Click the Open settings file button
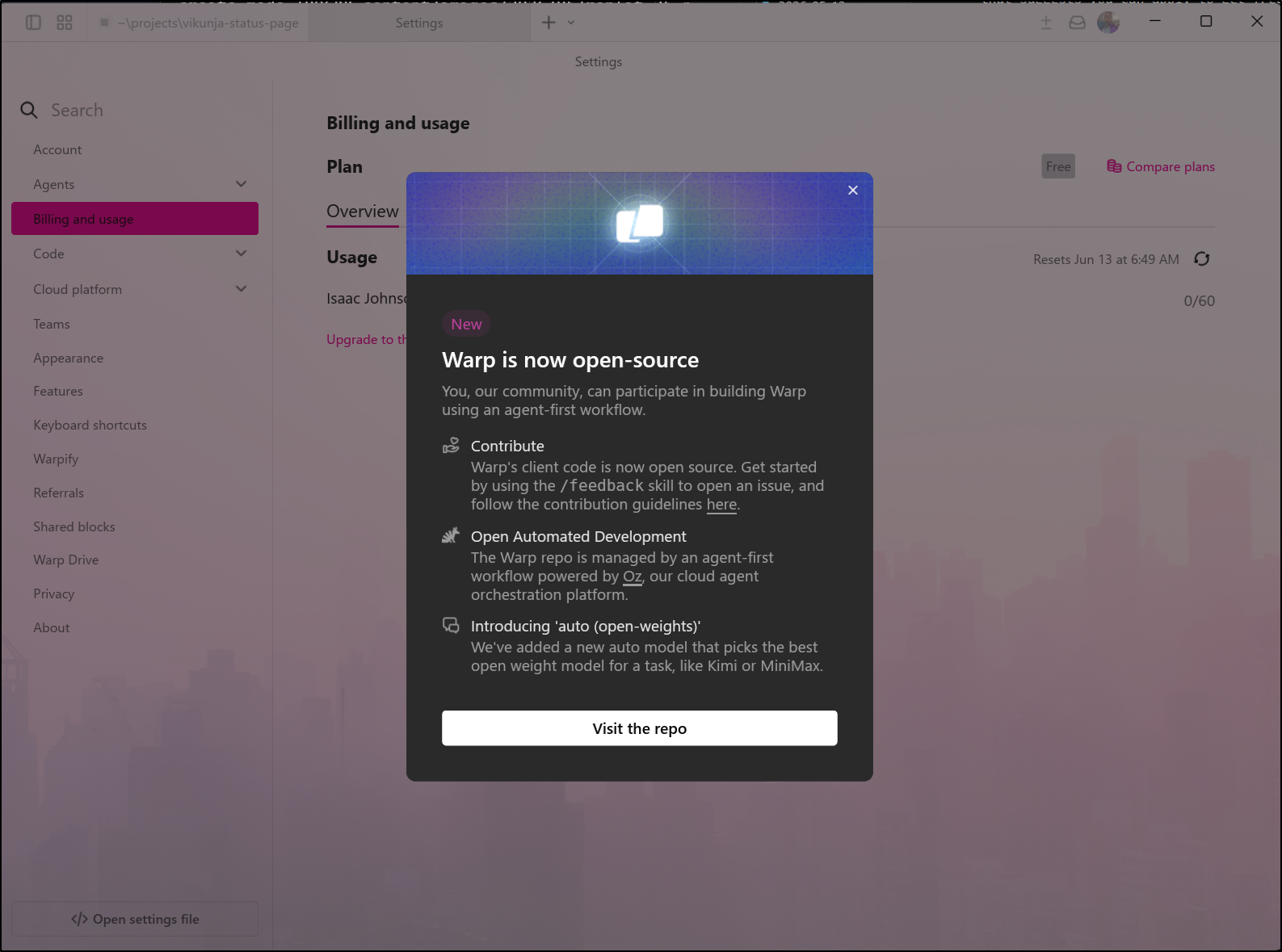This screenshot has height=952, width=1282. pyautogui.click(x=135, y=919)
